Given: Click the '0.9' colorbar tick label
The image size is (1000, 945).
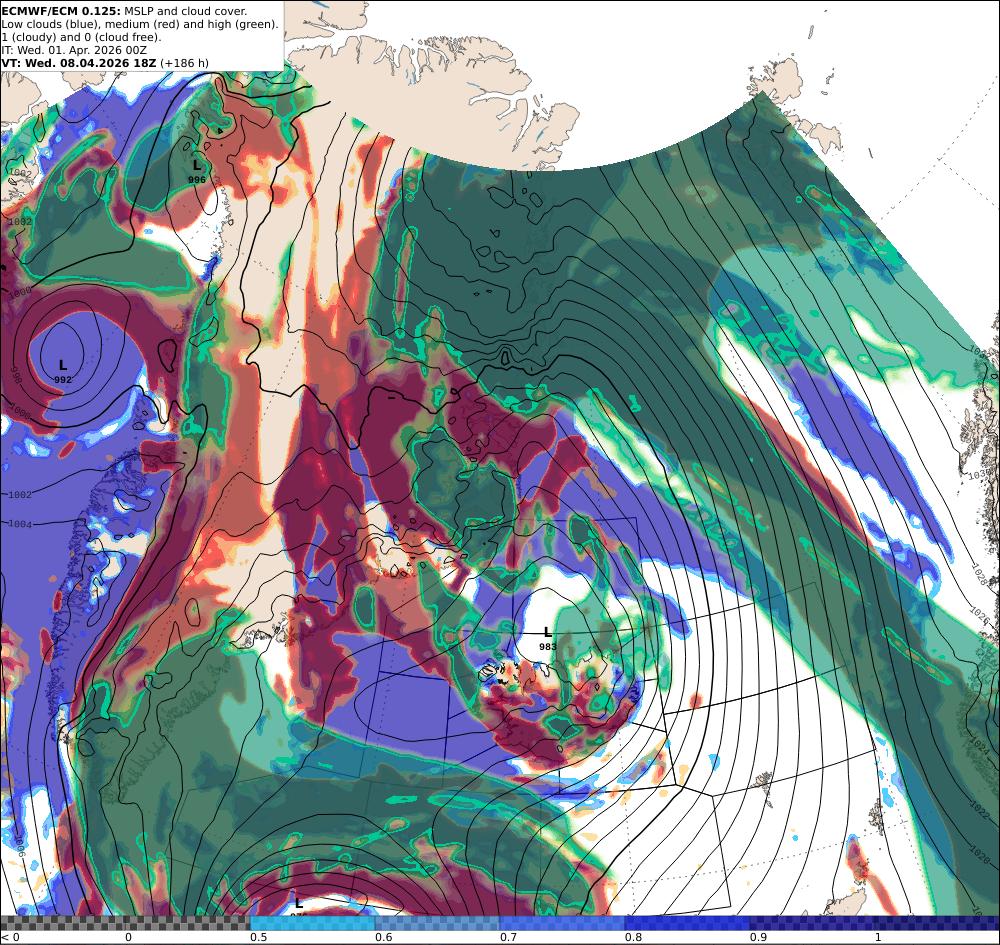Looking at the screenshot, I should 758,937.
